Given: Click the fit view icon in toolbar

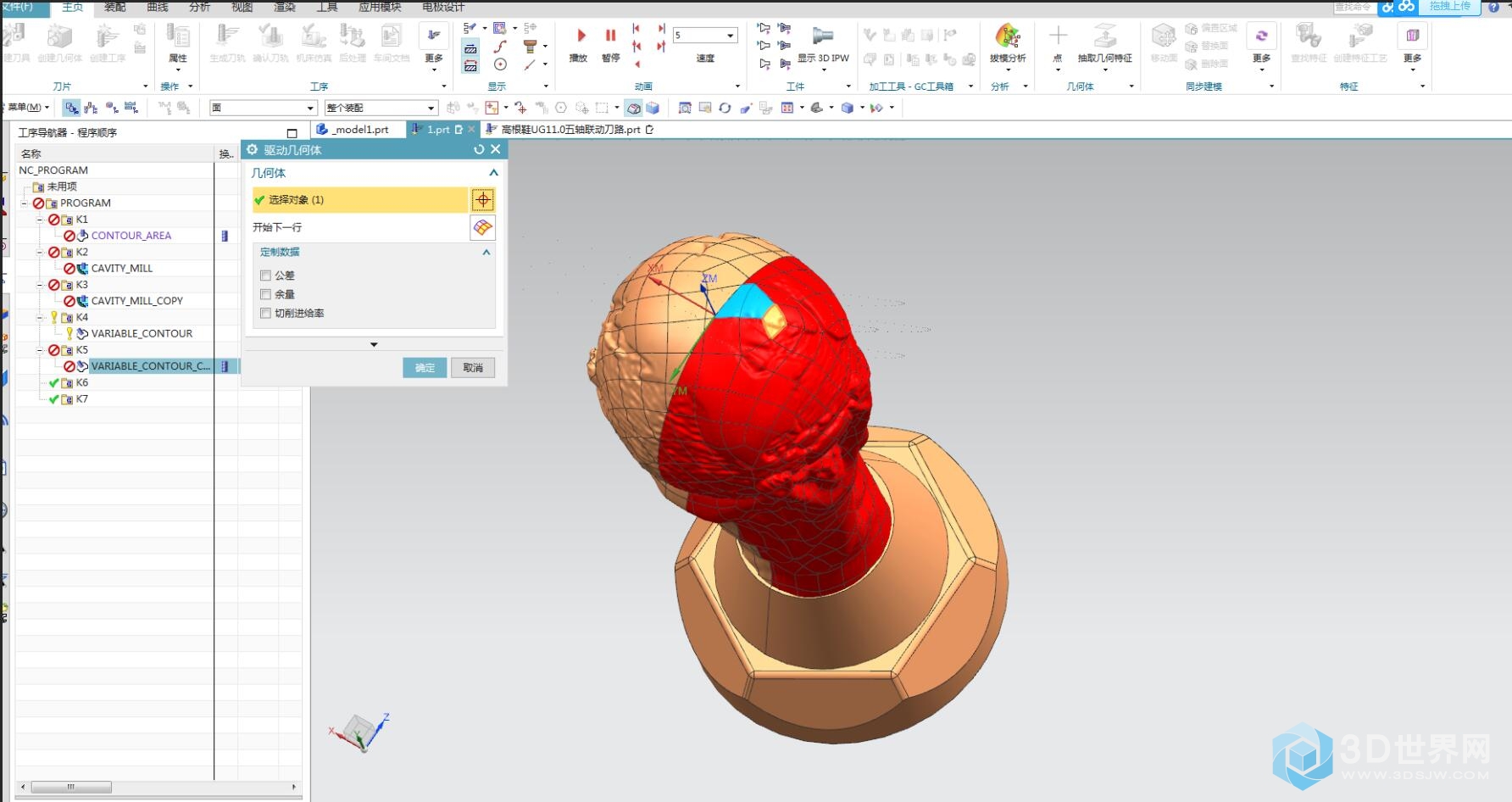Looking at the screenshot, I should tap(685, 108).
